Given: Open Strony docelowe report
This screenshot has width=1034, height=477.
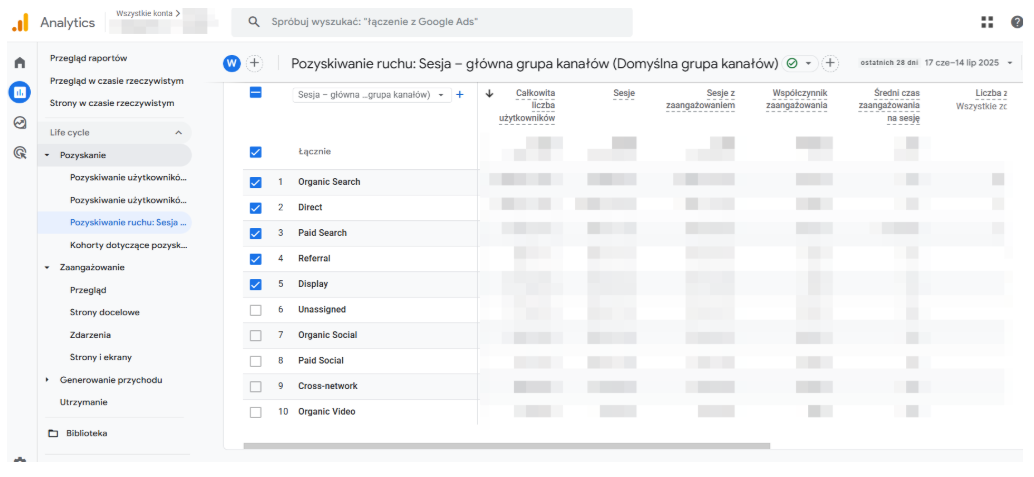Looking at the screenshot, I should click(104, 312).
